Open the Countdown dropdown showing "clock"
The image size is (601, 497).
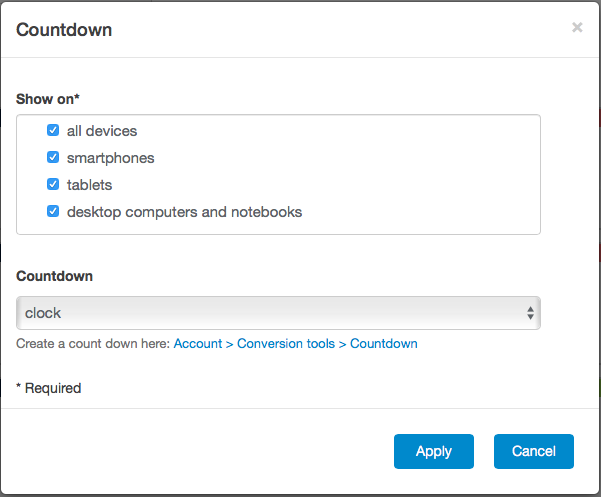(278, 313)
